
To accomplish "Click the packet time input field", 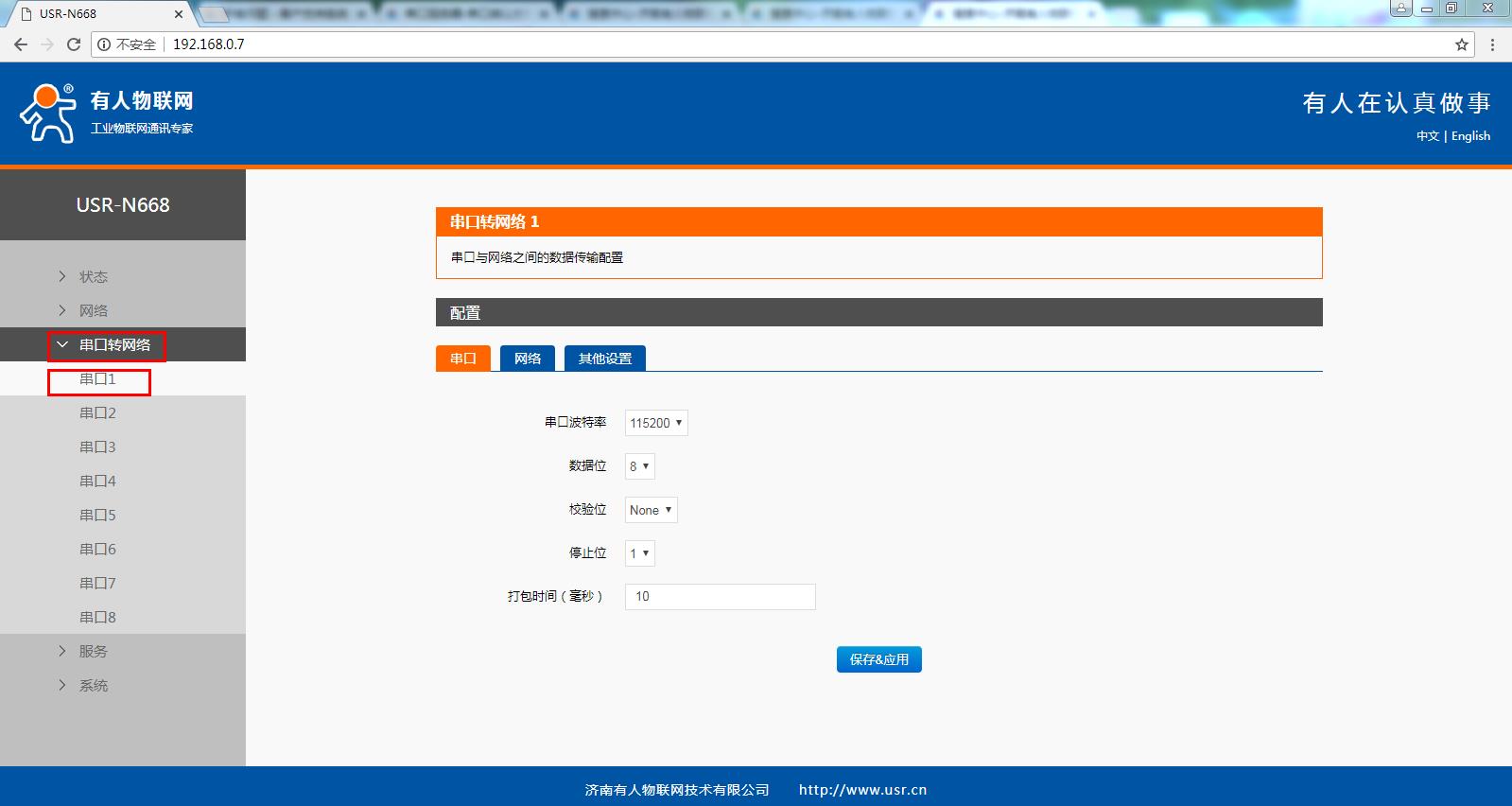I will coord(720,597).
